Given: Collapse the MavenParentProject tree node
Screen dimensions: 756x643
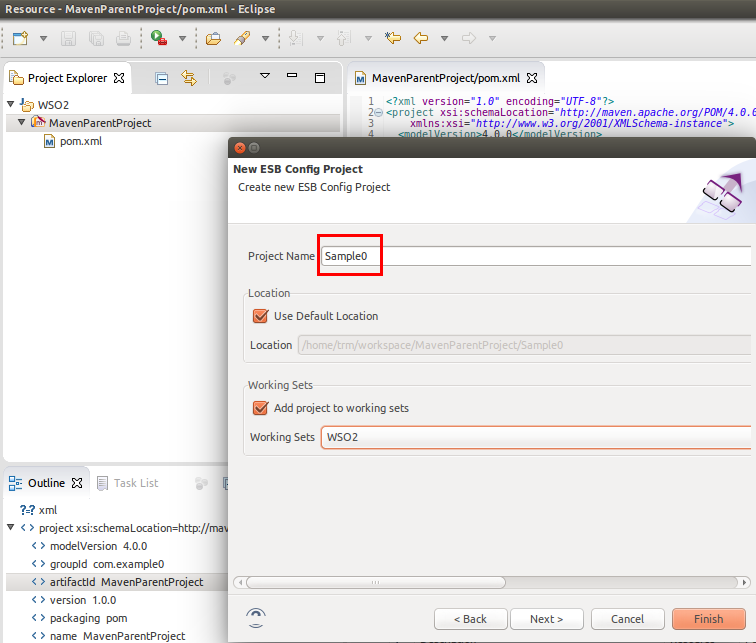Looking at the screenshot, I should coord(22,123).
